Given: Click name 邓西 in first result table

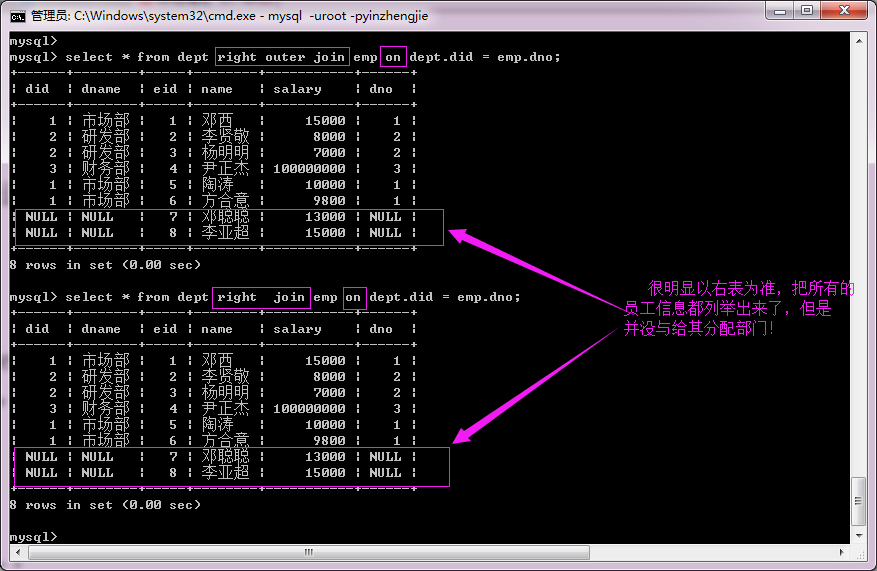Looking at the screenshot, I should [217, 120].
